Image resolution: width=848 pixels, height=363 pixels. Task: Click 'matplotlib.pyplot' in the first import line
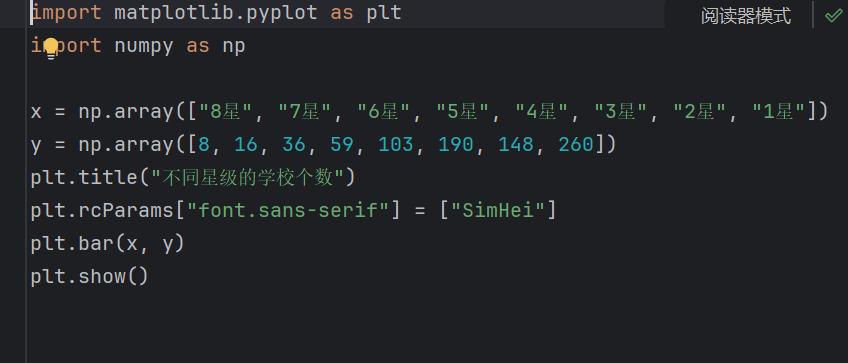click(216, 13)
